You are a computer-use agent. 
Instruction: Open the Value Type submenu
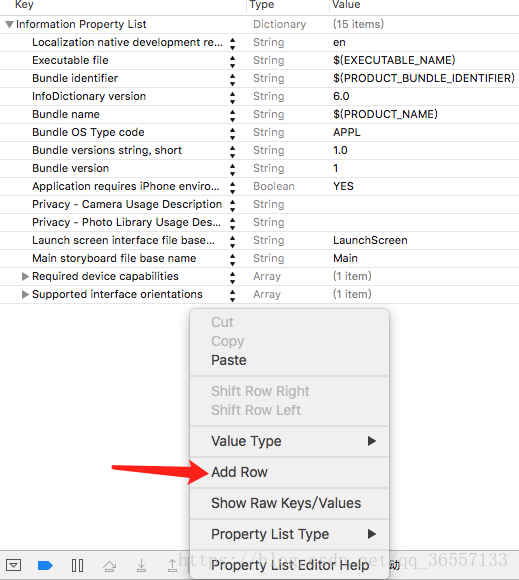tap(289, 441)
